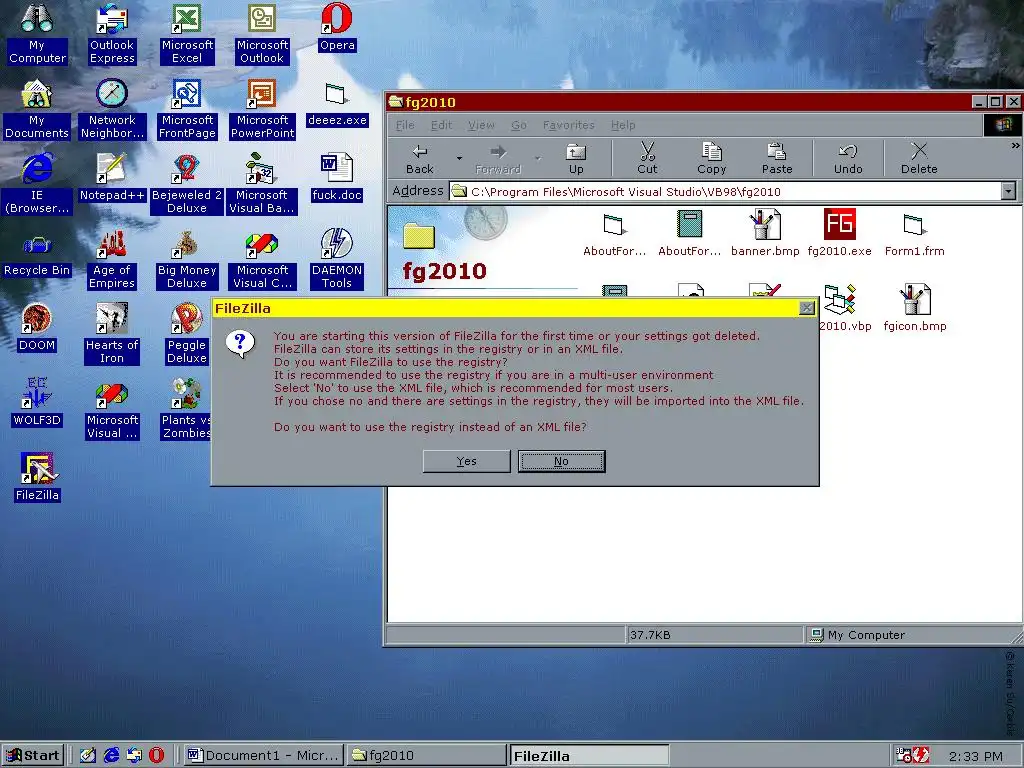The image size is (1024, 768).
Task: Open File menu in fg2010 window
Action: (405, 125)
